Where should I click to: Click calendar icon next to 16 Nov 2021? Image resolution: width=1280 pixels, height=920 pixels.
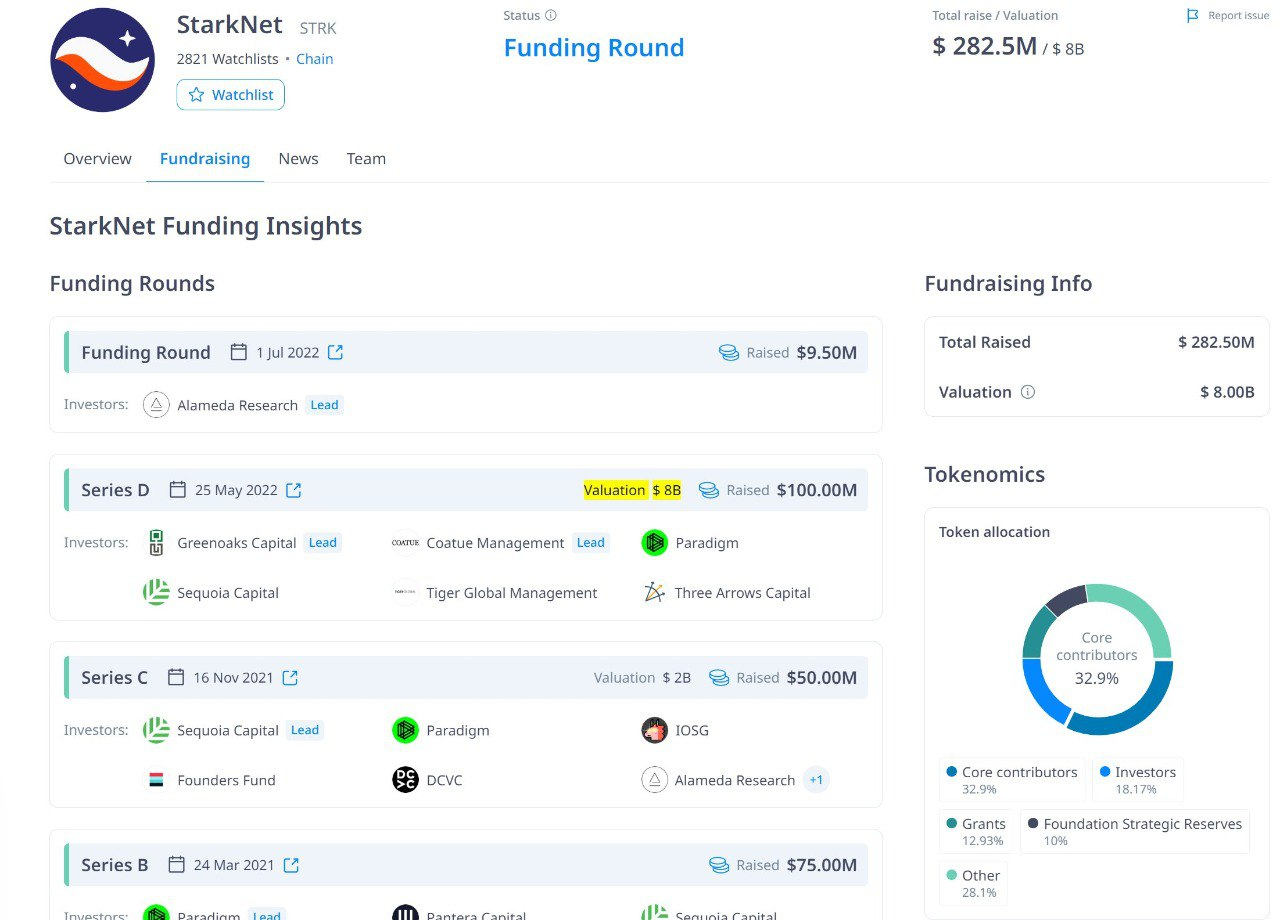point(176,677)
